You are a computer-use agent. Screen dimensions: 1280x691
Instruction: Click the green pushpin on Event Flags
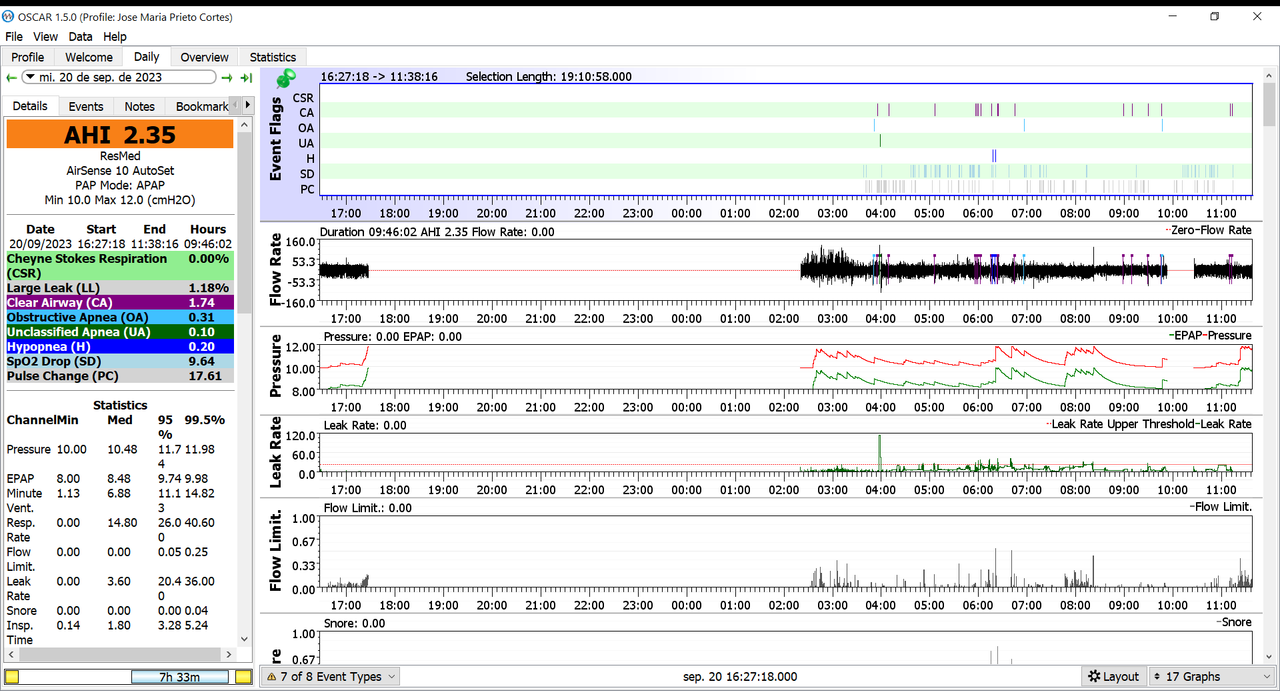point(286,78)
